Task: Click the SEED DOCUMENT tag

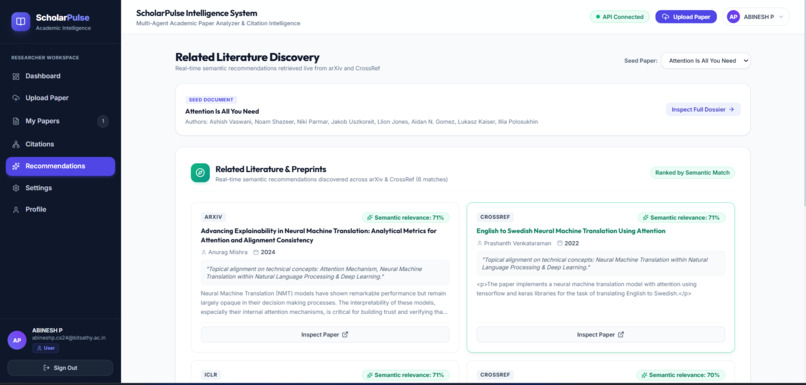Action: pyautogui.click(x=211, y=100)
